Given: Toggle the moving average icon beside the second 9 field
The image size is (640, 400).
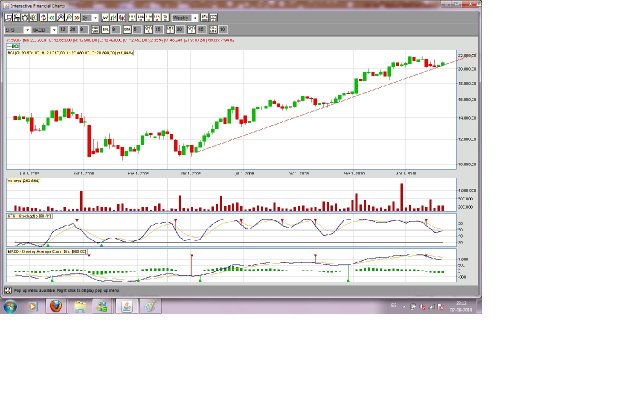Looking at the screenshot, I should pyautogui.click(x=105, y=29).
